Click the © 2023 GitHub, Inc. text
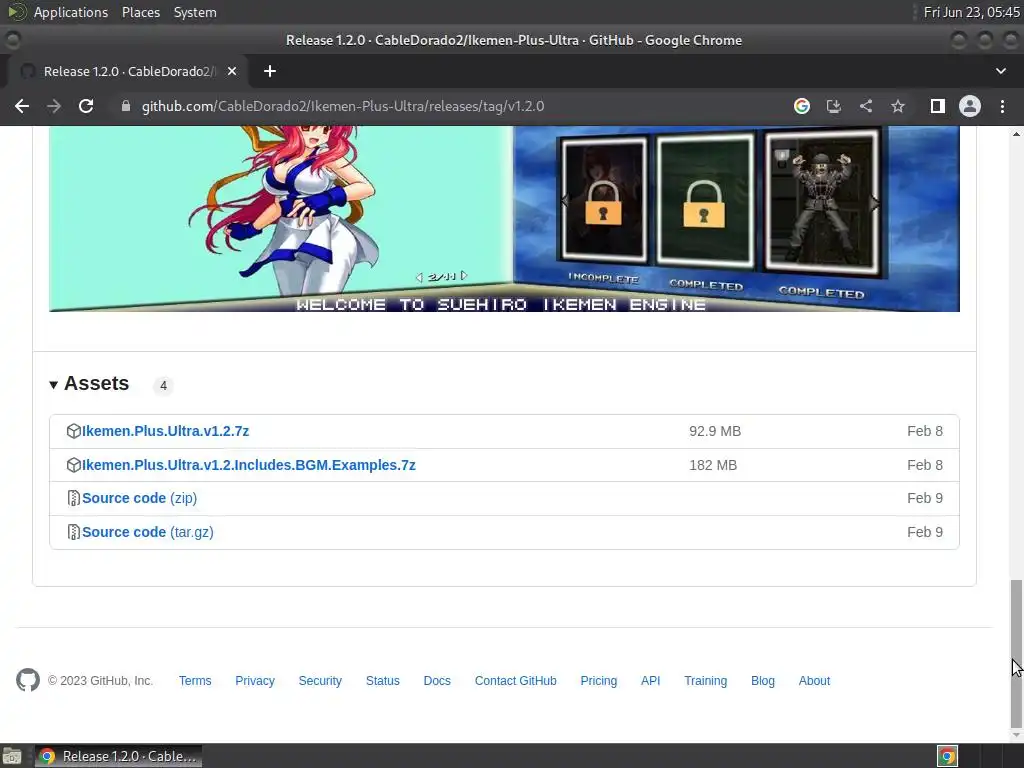1024x768 pixels. (100, 680)
